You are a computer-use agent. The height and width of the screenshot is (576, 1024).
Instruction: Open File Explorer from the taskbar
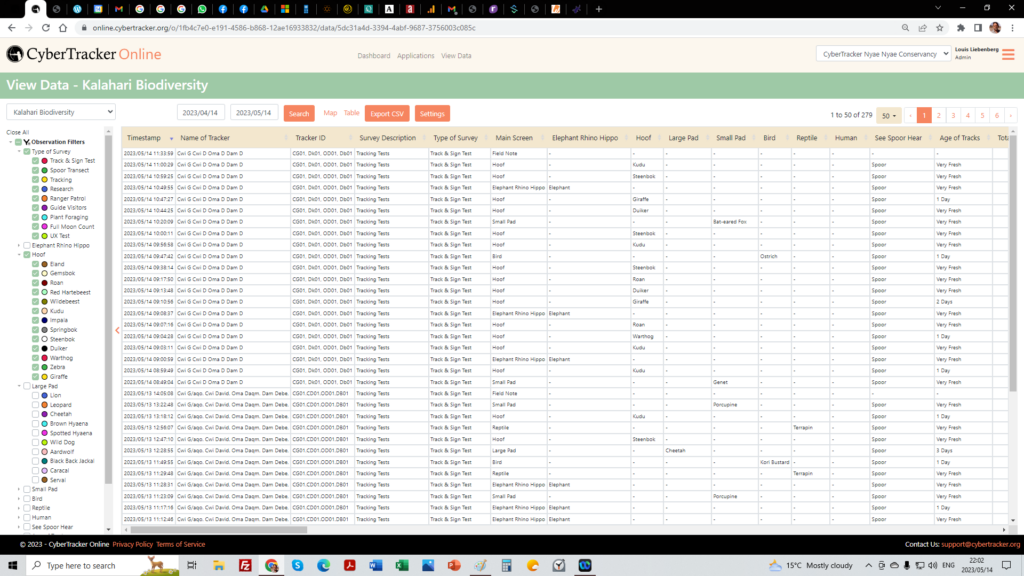[219, 566]
